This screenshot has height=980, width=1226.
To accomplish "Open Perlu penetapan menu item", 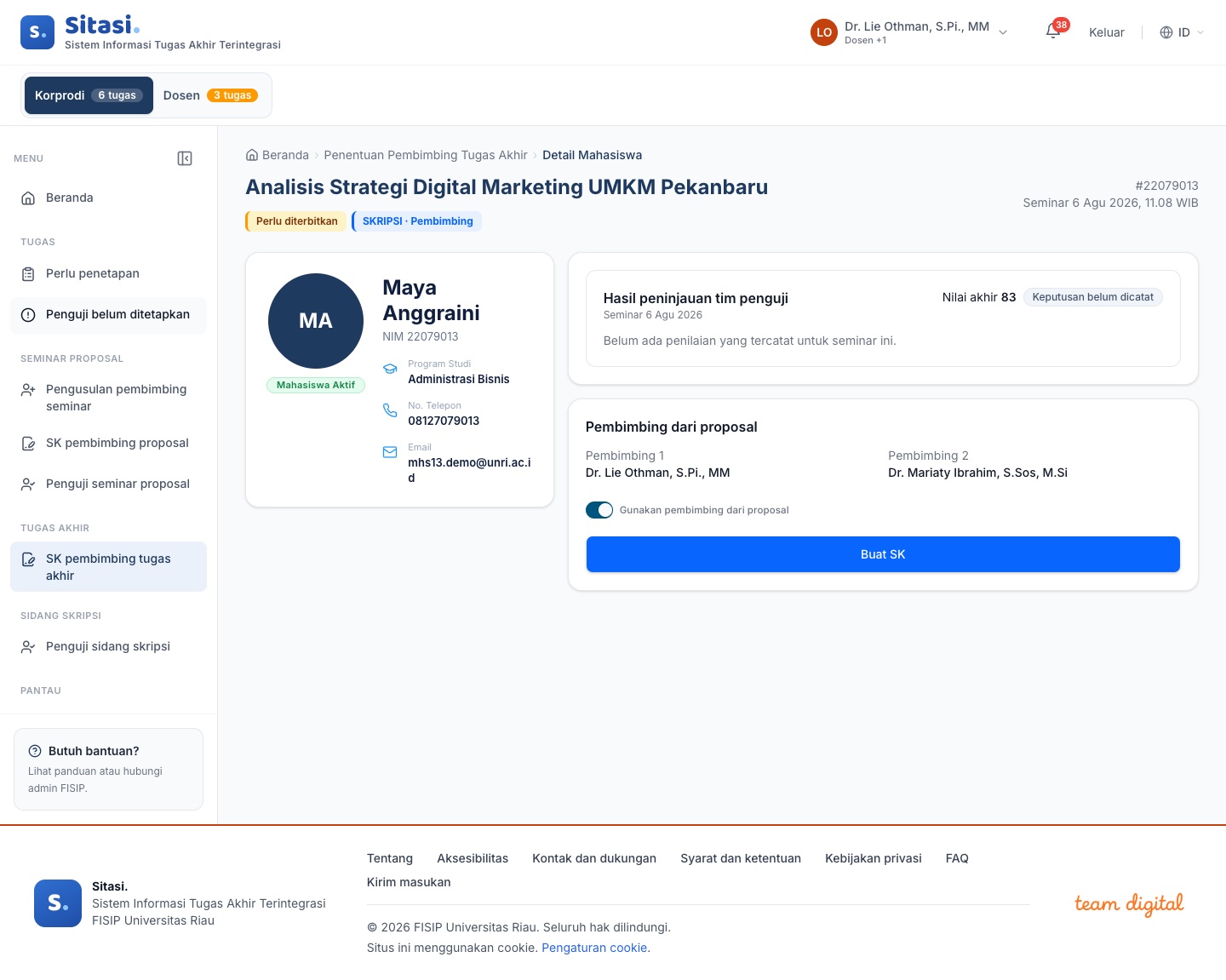I will coord(108,273).
